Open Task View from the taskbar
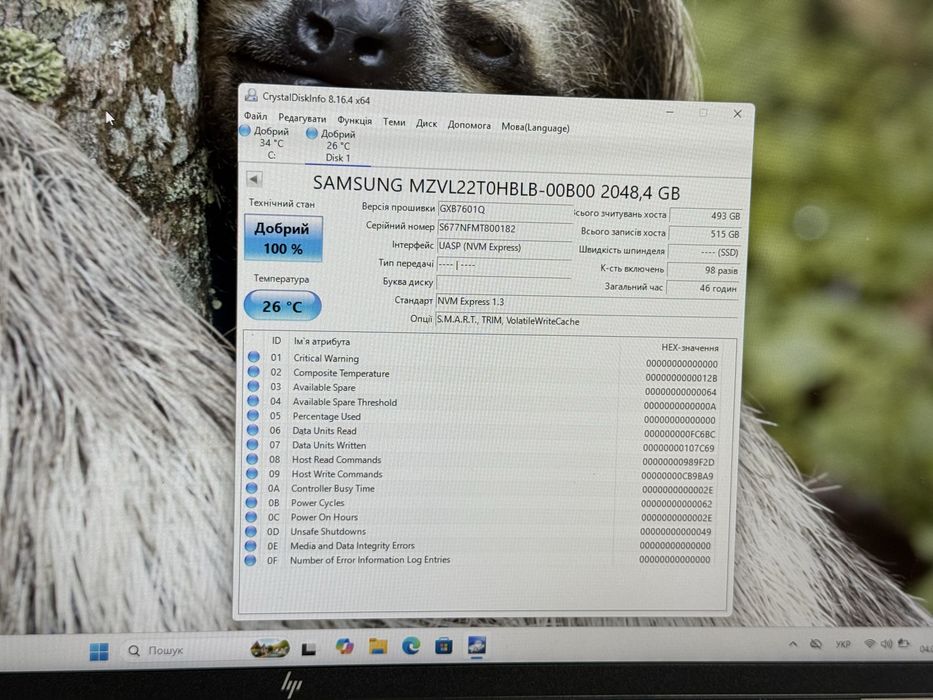 coord(308,648)
